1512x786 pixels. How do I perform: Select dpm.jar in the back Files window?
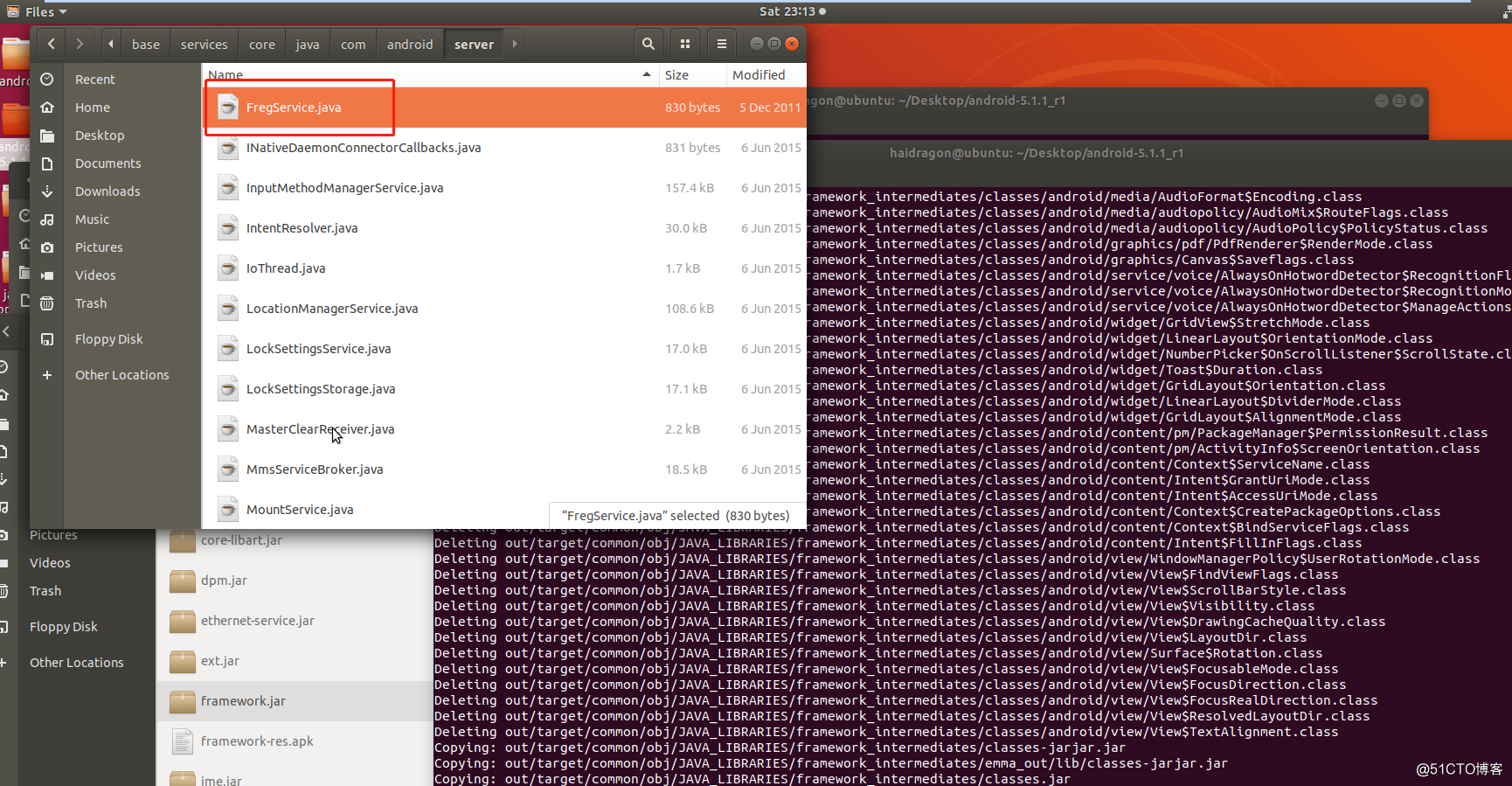295,581
